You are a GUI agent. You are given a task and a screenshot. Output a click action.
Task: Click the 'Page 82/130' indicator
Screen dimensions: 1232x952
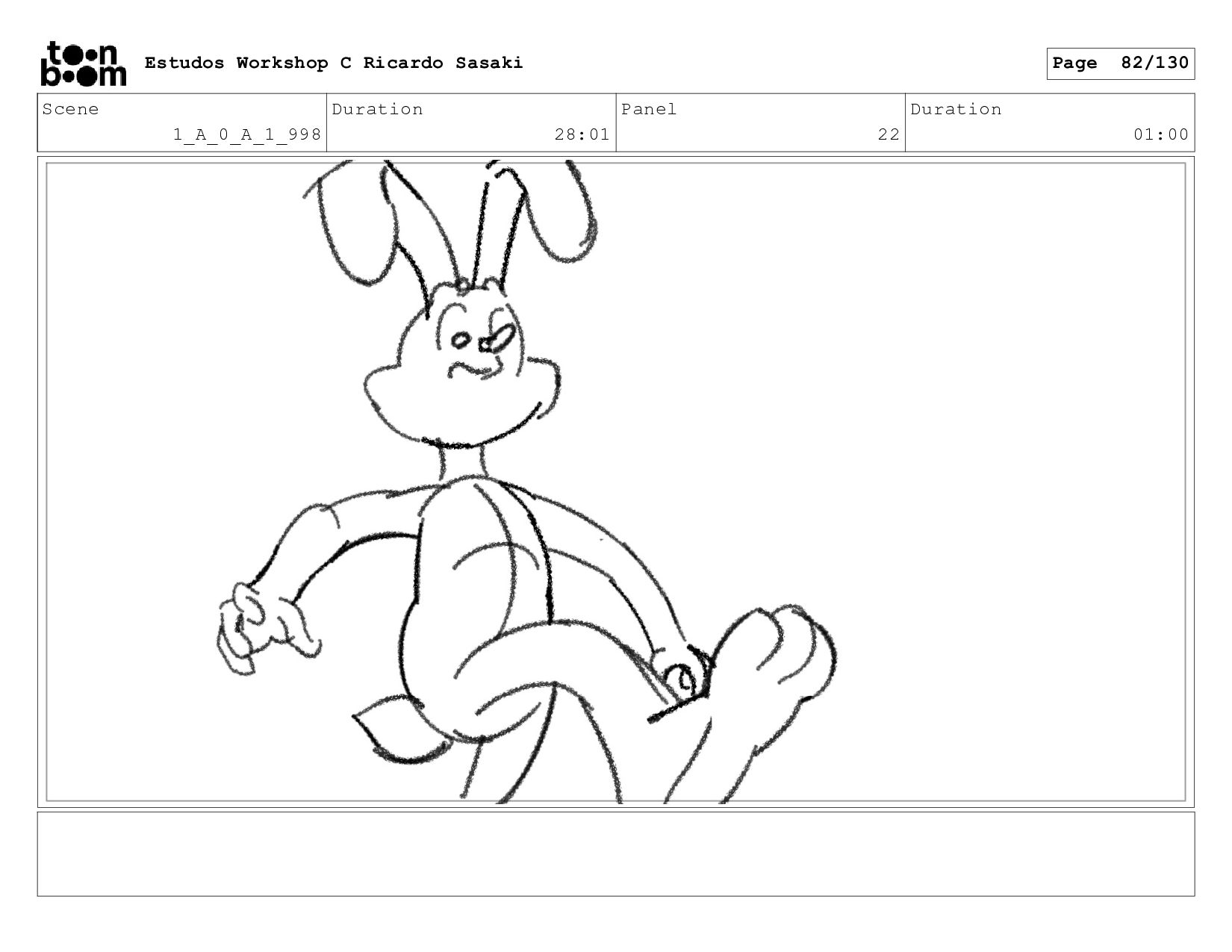tap(1120, 63)
